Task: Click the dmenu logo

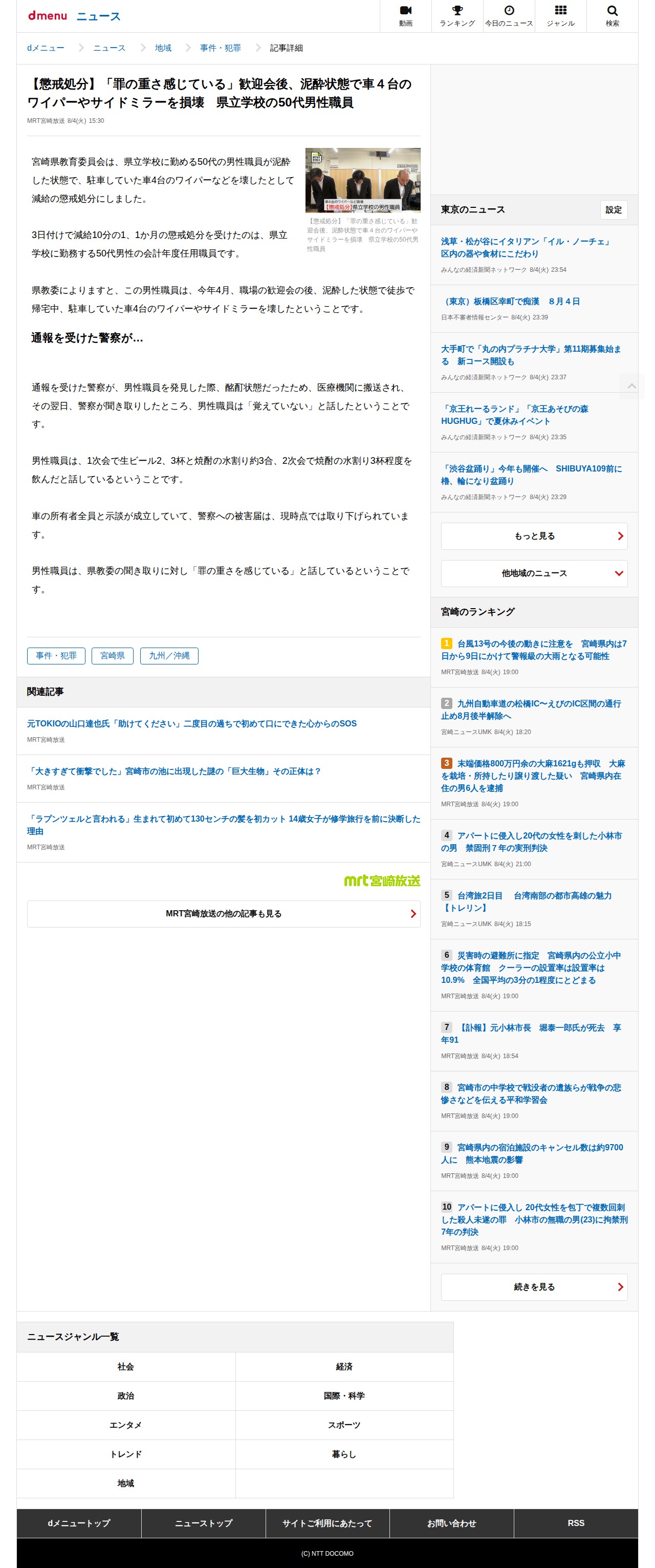Action: click(48, 16)
